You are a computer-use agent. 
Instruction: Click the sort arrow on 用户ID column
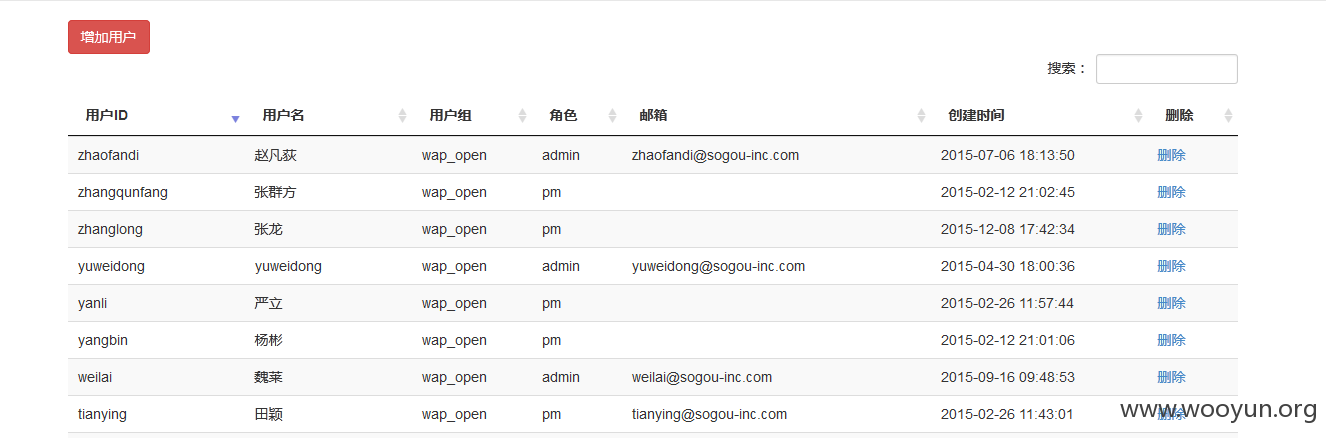235,118
